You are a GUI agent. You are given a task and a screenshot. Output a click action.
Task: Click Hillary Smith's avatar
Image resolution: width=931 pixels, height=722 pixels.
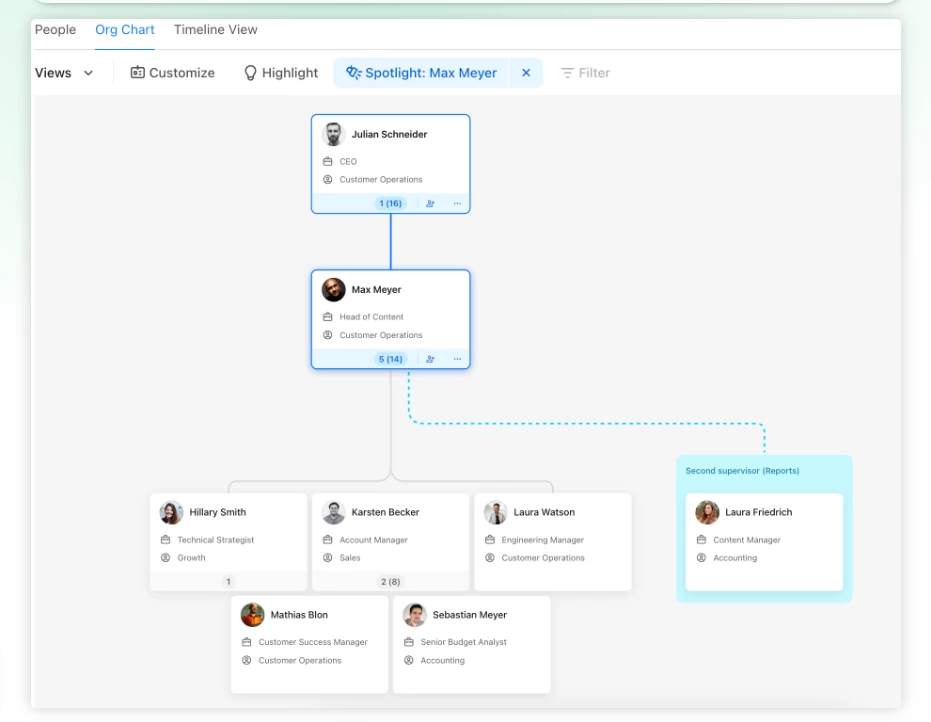click(x=172, y=512)
